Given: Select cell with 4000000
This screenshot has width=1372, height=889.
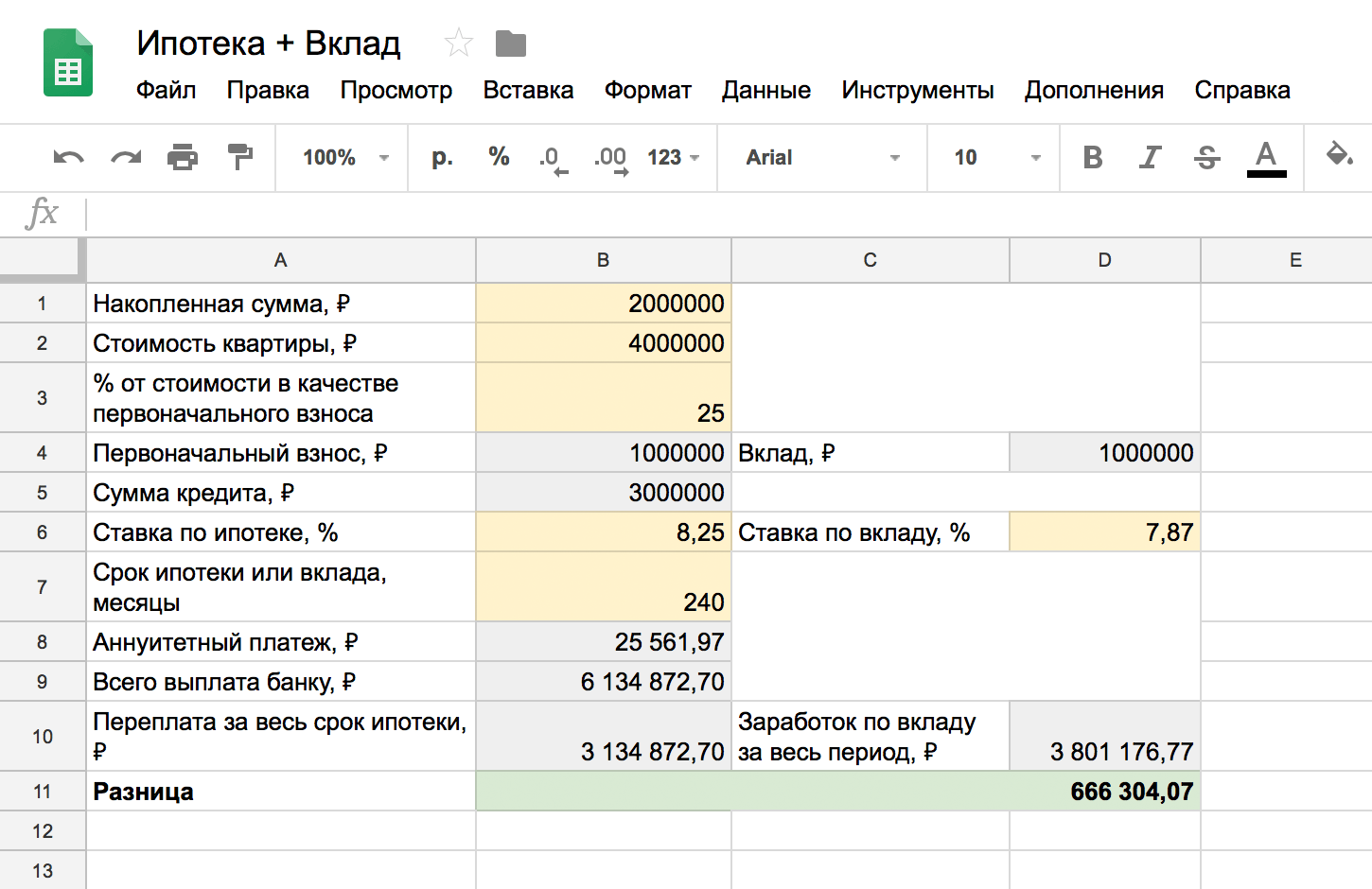Looking at the screenshot, I should pos(604,343).
